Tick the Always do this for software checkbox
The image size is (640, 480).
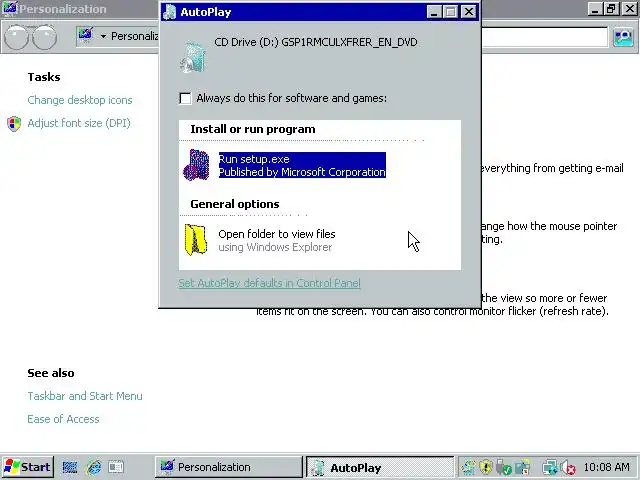tap(185, 98)
